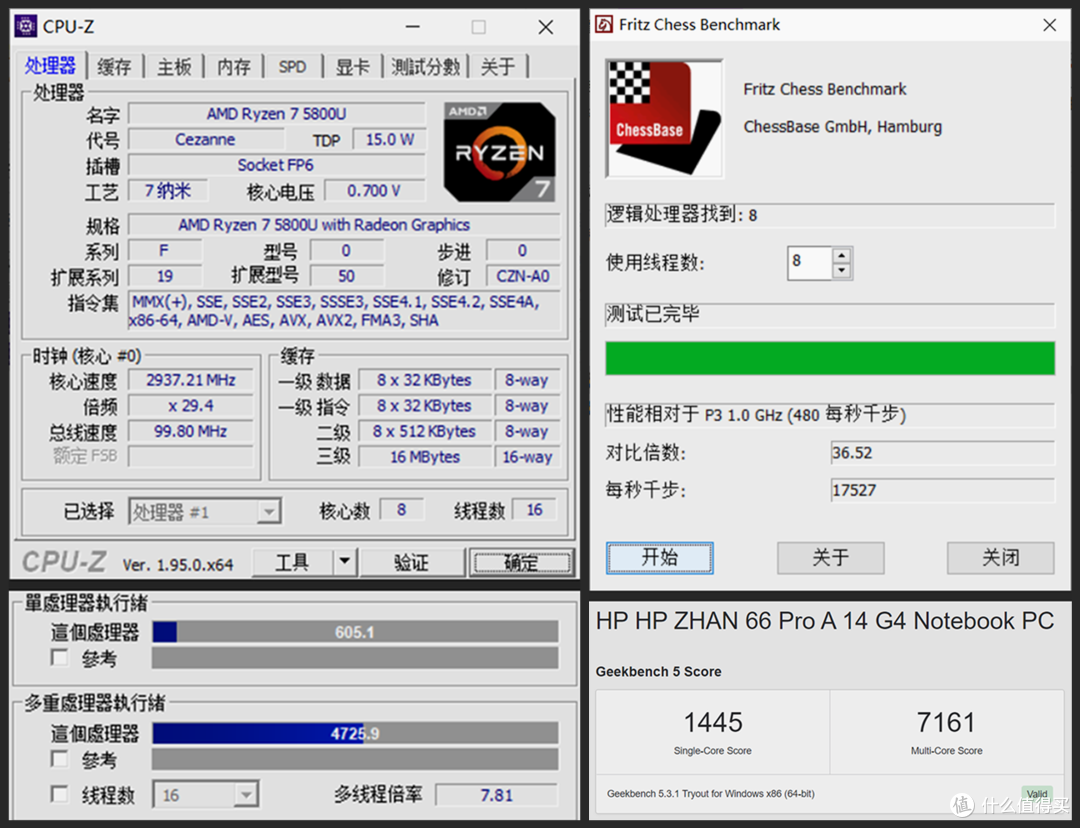The image size is (1080, 828).
Task: Open the 工具 dropdown arrow
Action: (x=344, y=563)
